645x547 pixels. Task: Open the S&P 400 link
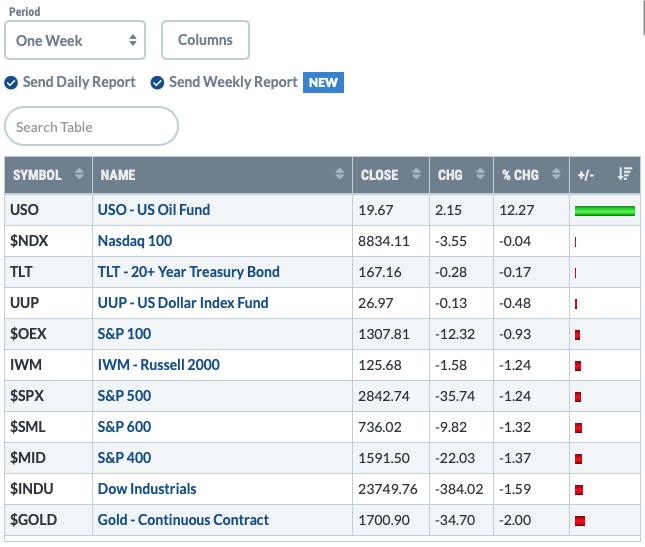pyautogui.click(x=124, y=458)
